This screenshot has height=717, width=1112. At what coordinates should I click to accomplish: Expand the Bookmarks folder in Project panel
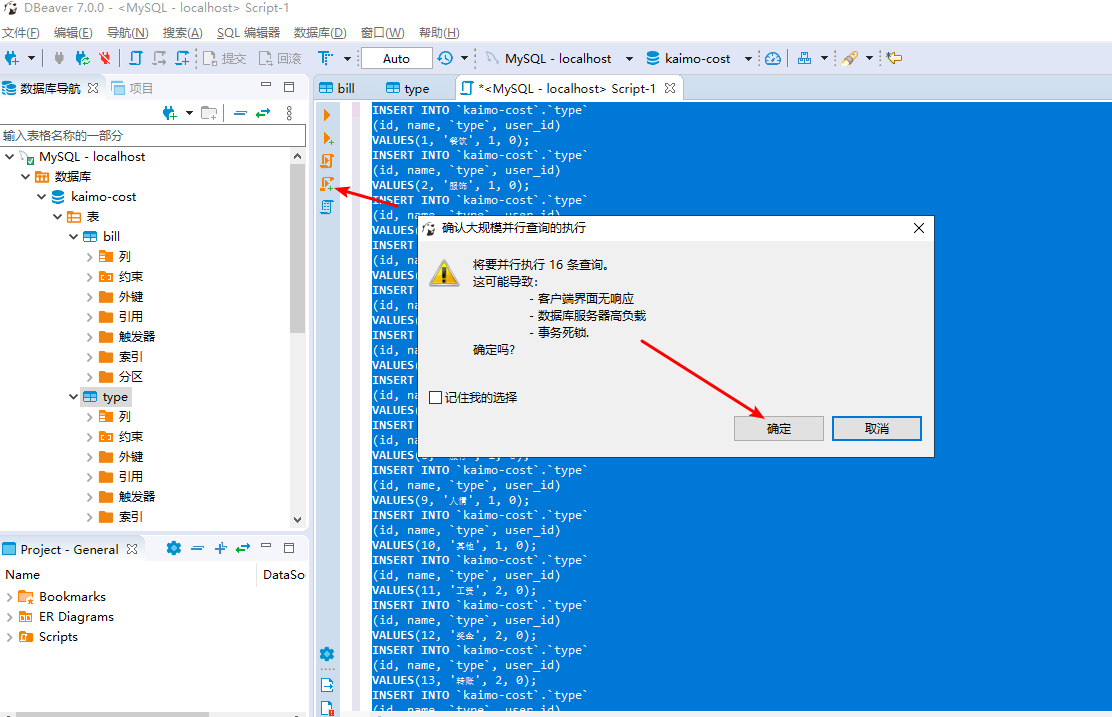pos(9,597)
